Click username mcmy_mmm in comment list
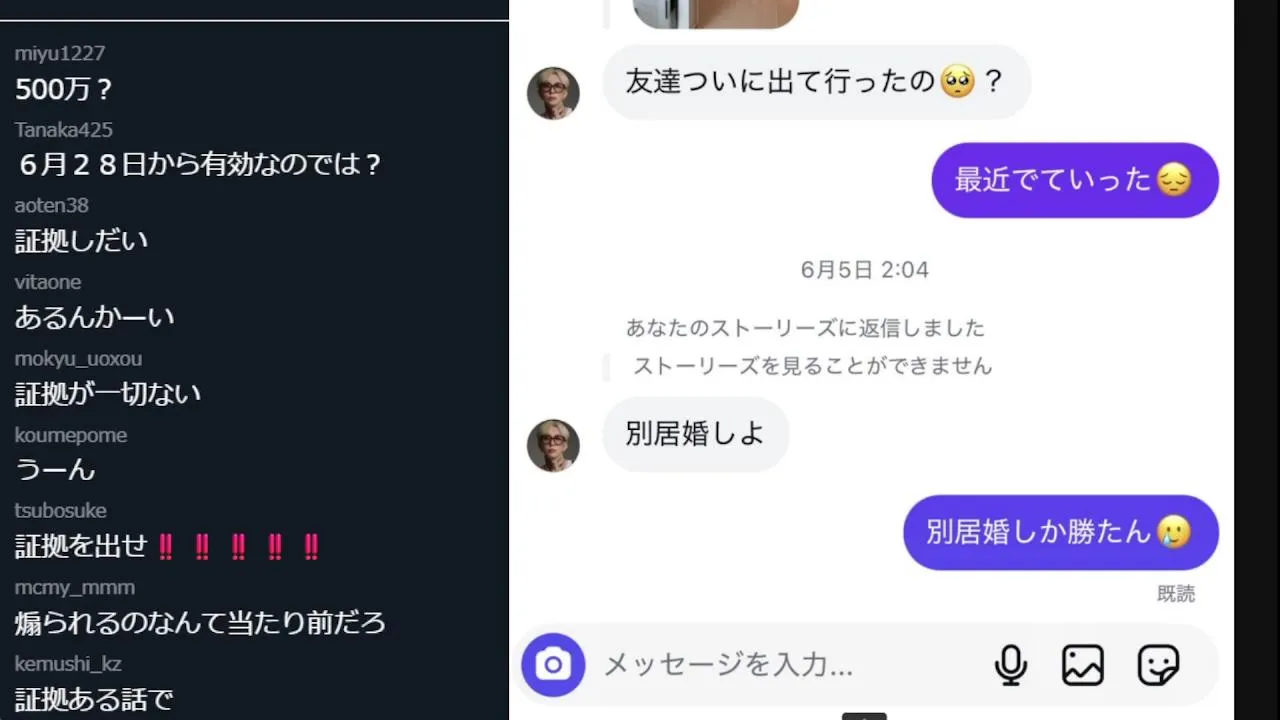Image resolution: width=1280 pixels, height=720 pixels. (74, 587)
